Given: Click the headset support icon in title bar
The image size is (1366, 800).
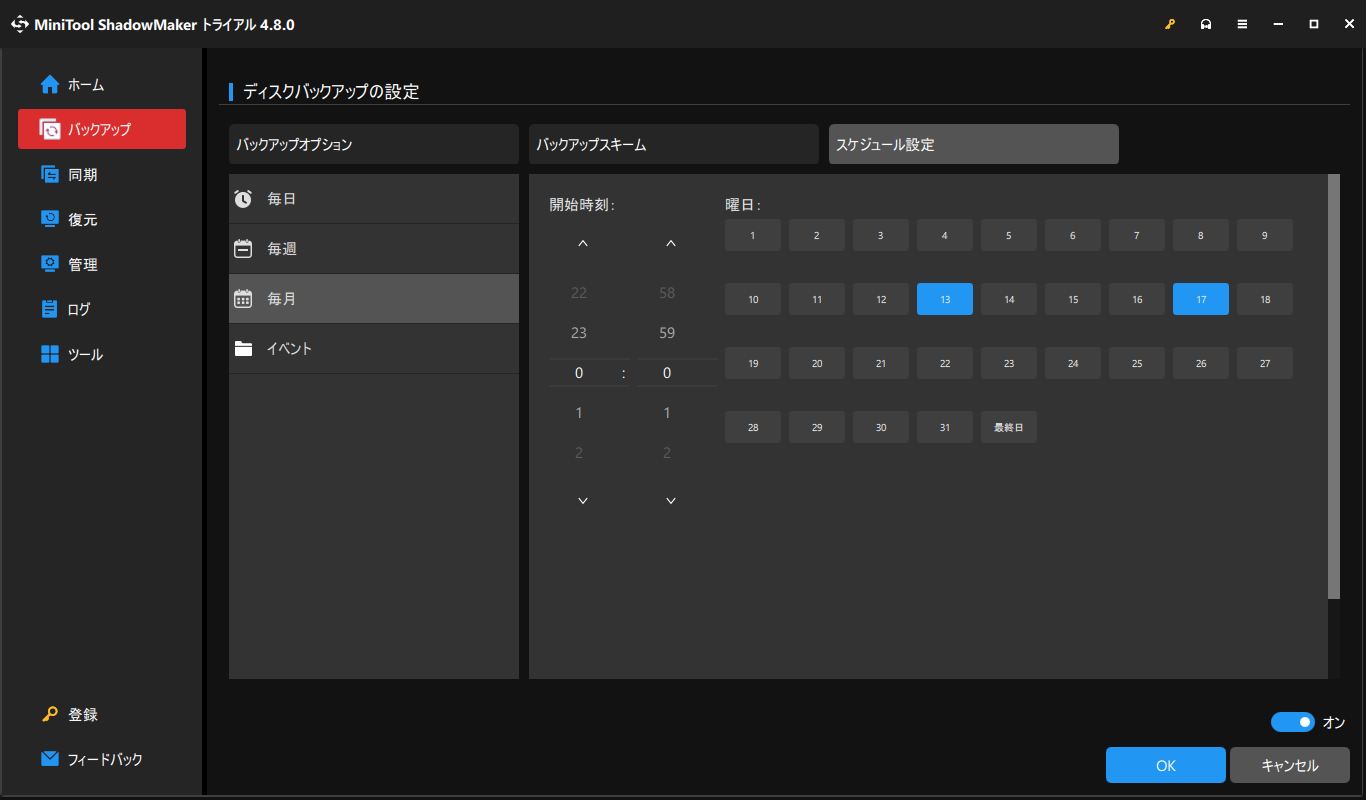Looking at the screenshot, I should tap(1206, 24).
